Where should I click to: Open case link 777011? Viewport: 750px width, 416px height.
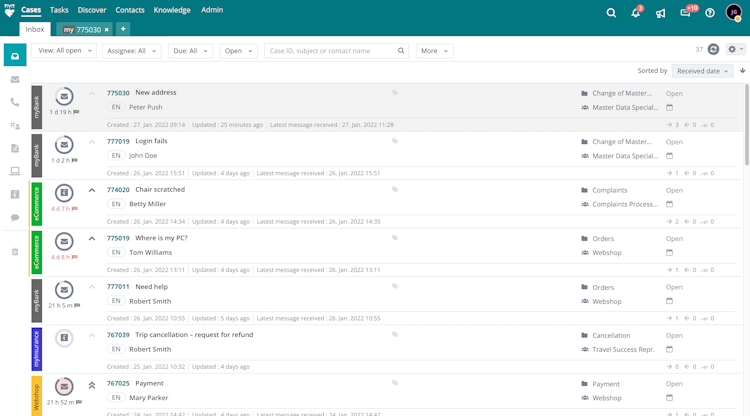click(x=118, y=287)
